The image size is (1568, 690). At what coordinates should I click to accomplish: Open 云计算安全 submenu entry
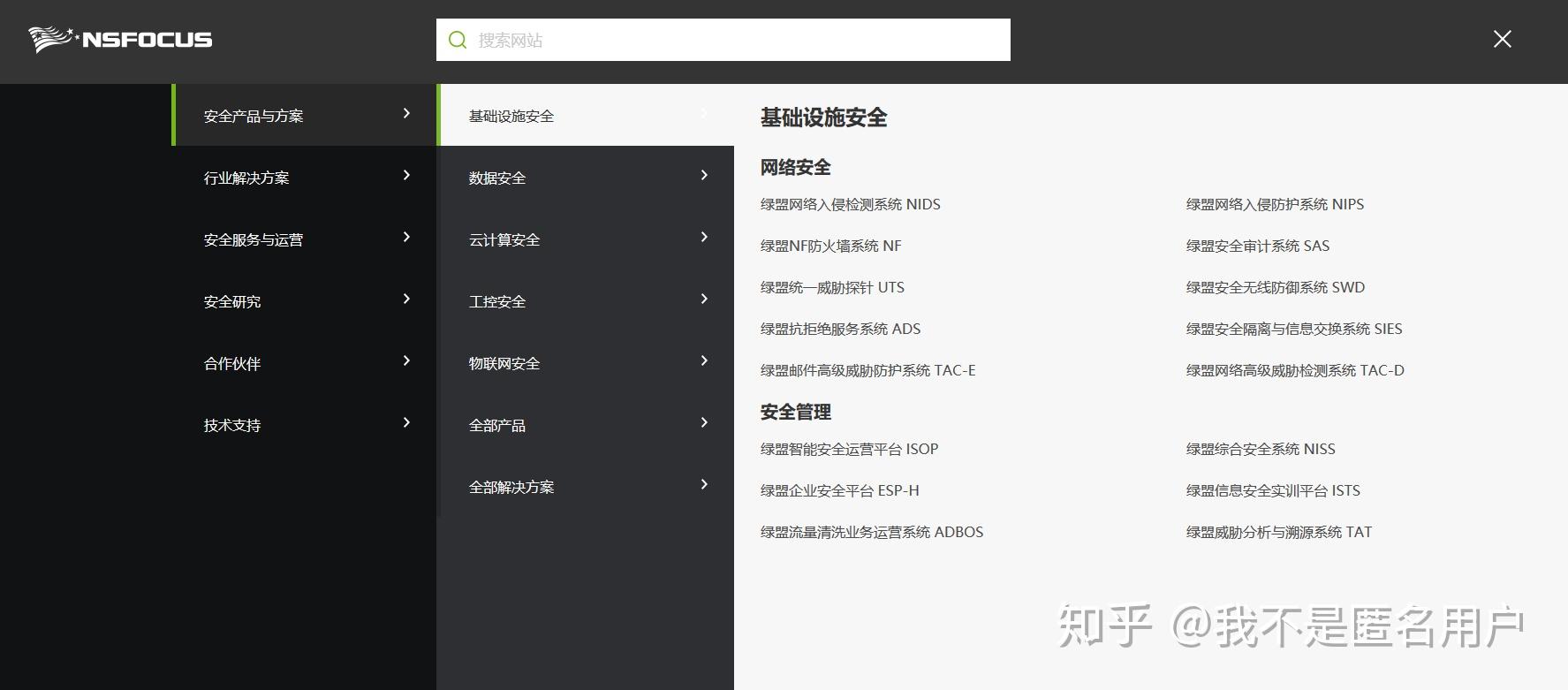(586, 239)
